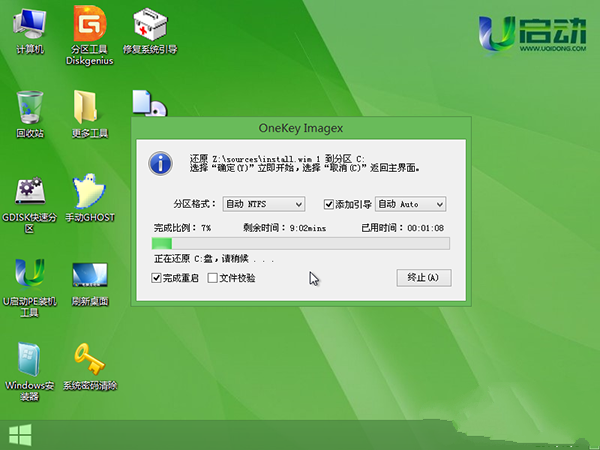
Task: Click 刷新桌面 refresh desktop icon
Action: click(x=89, y=276)
